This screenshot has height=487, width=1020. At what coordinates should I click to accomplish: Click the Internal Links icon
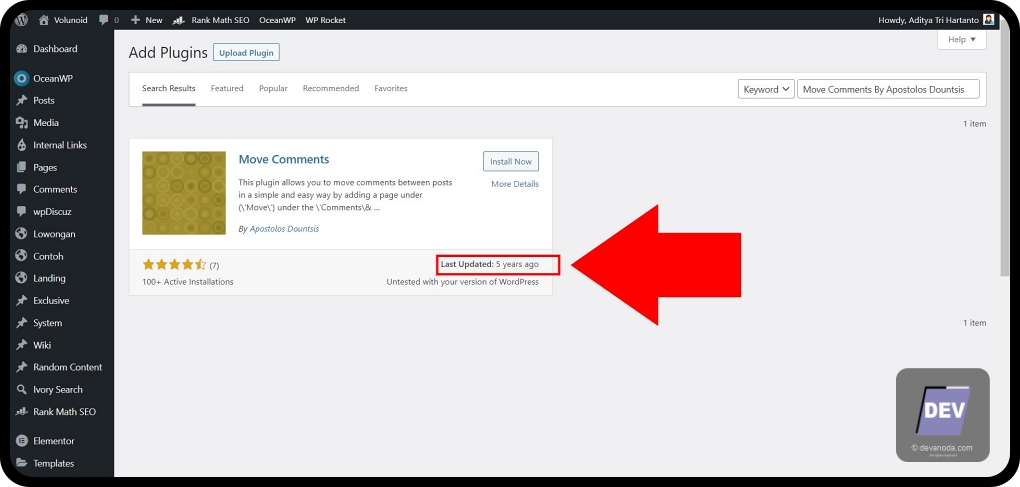pos(22,145)
